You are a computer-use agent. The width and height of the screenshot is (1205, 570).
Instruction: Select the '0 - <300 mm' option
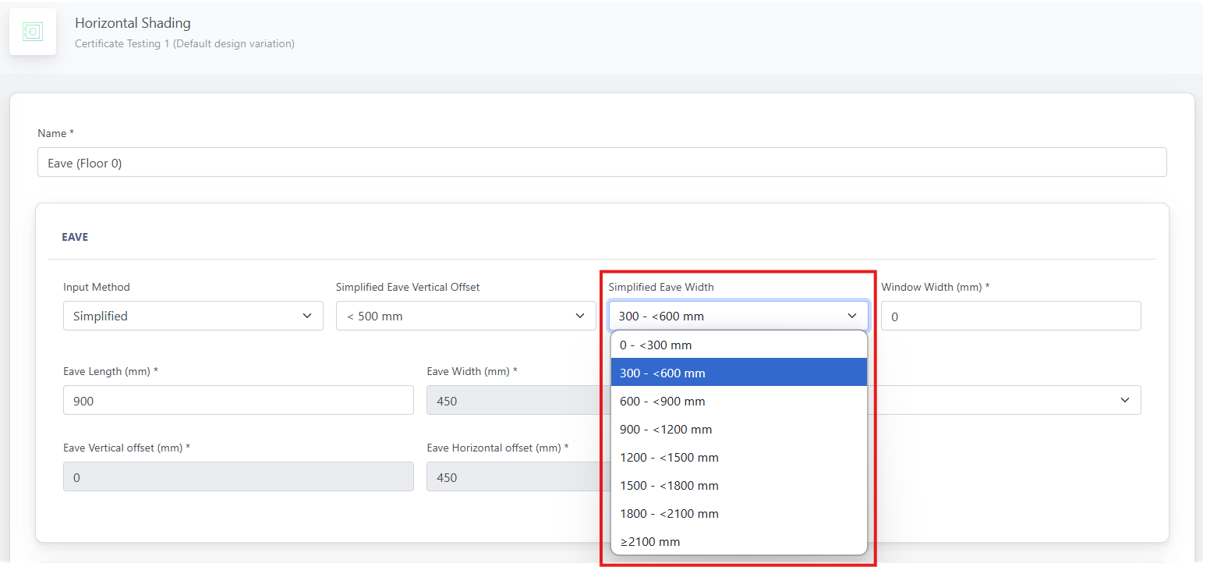739,345
